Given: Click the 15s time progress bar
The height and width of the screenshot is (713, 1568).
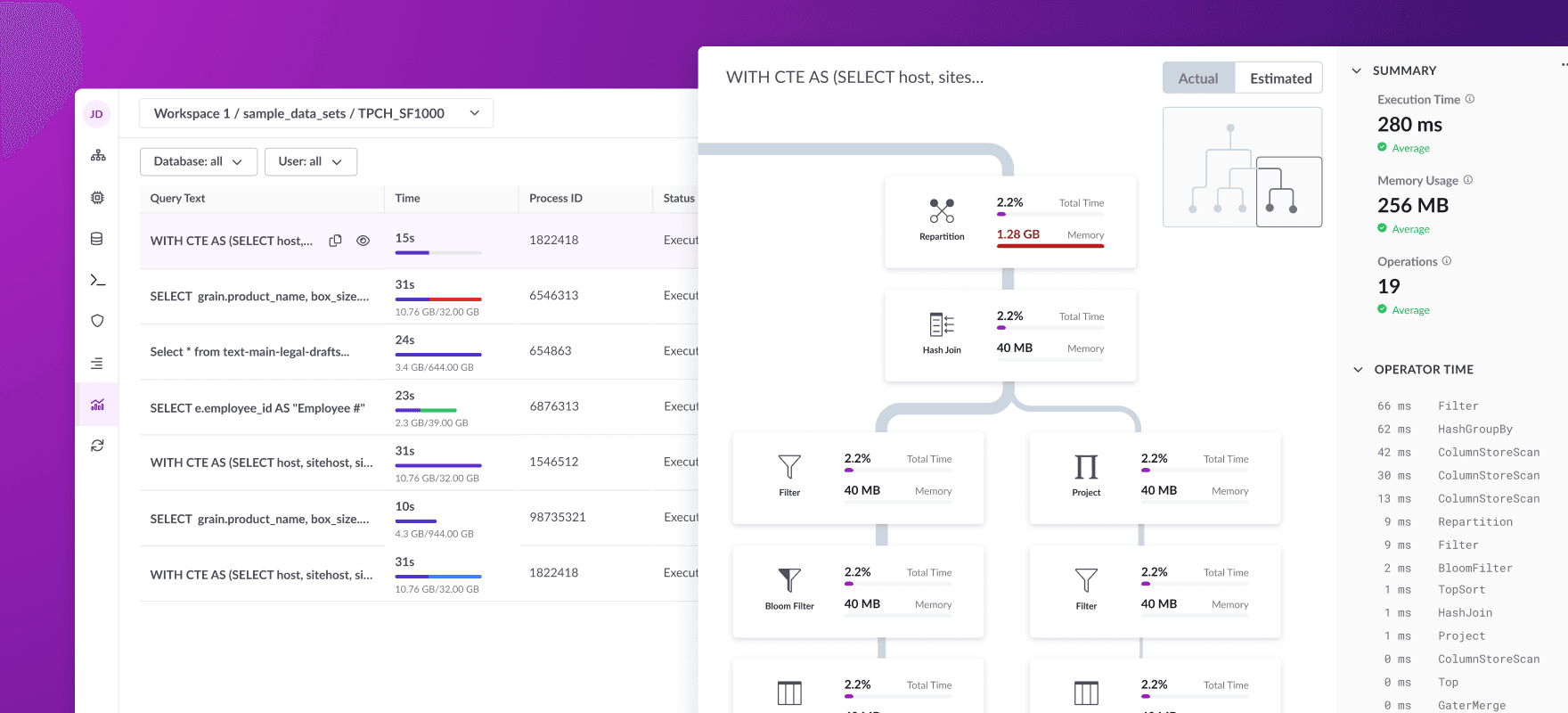Looking at the screenshot, I should (438, 253).
